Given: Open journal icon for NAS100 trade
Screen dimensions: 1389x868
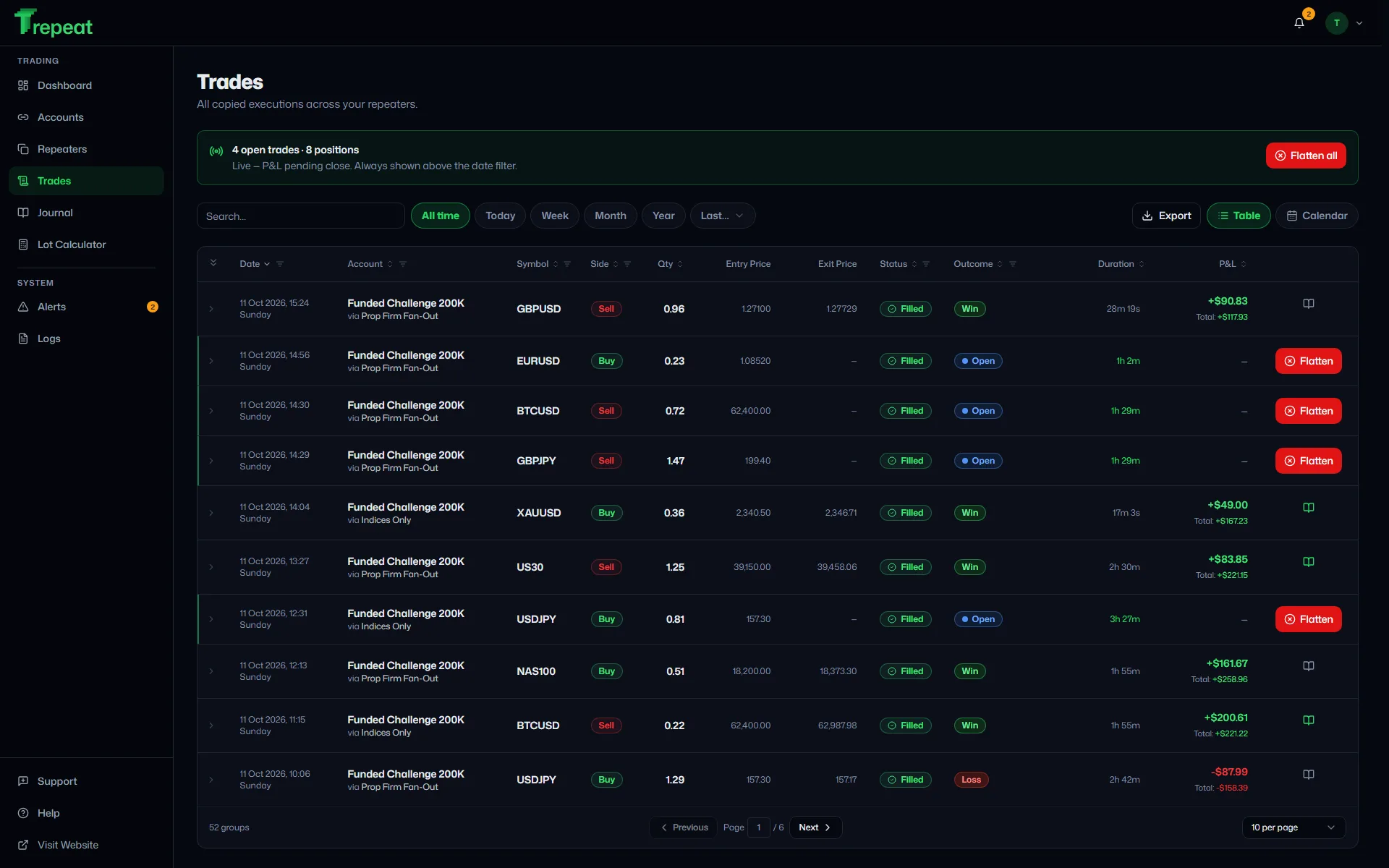Looking at the screenshot, I should coord(1309,666).
